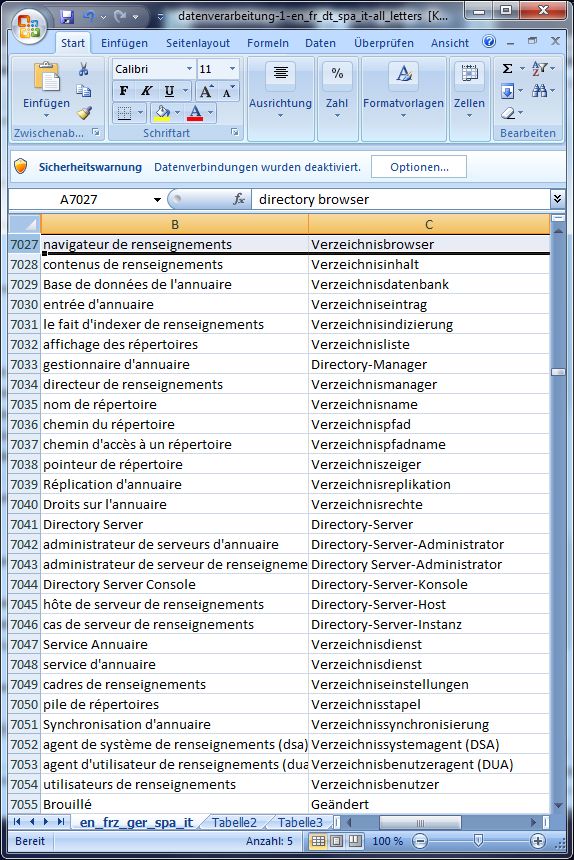Open Customize Quick Access Toolbar dropdown
Screen dimensions: 574x860
(161, 17)
